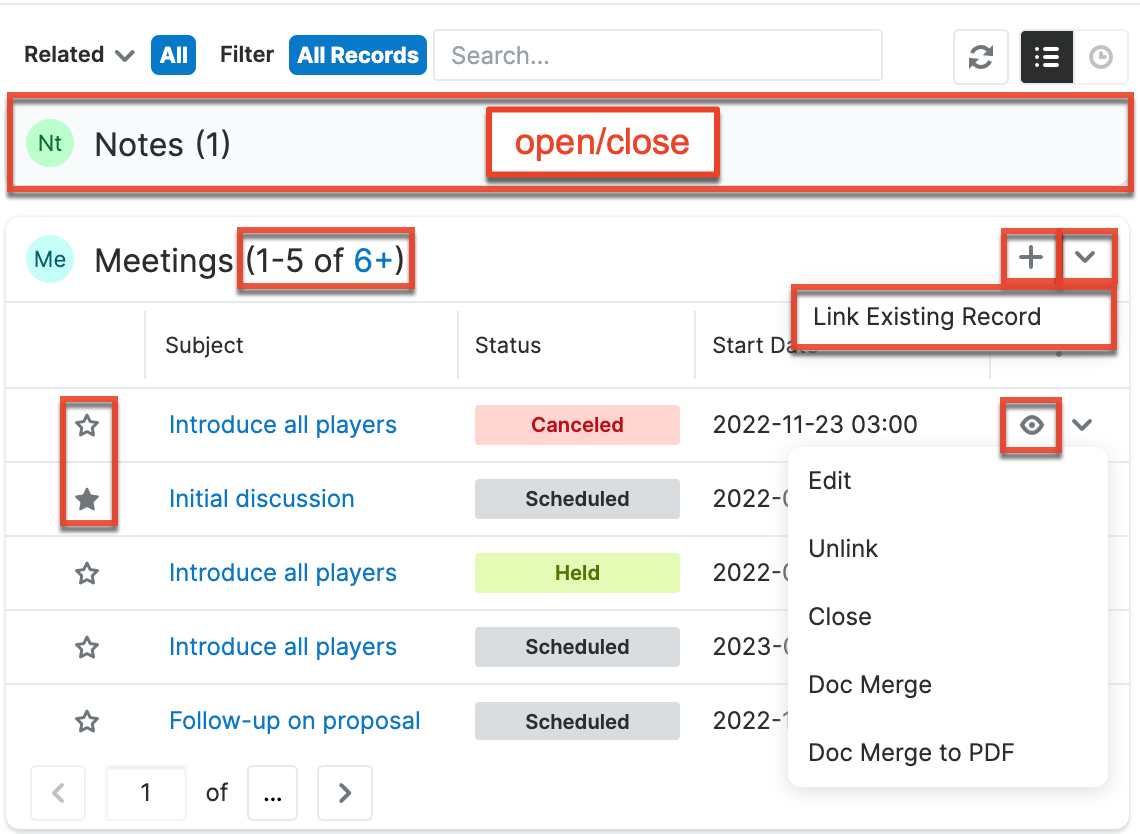
Task: Select Doc Merge to PDF option
Action: pos(911,753)
